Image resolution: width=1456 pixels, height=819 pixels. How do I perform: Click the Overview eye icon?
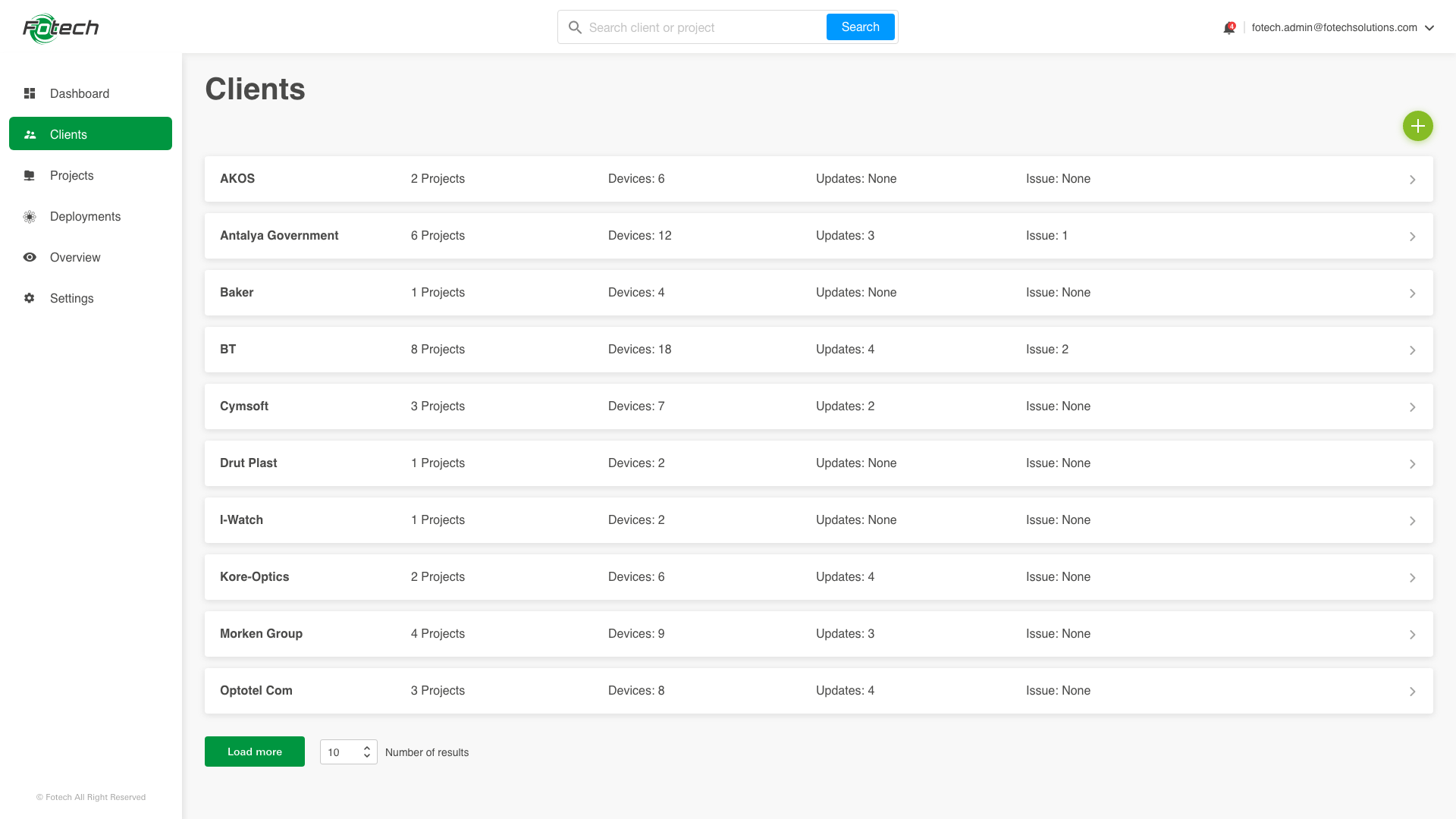(x=30, y=257)
